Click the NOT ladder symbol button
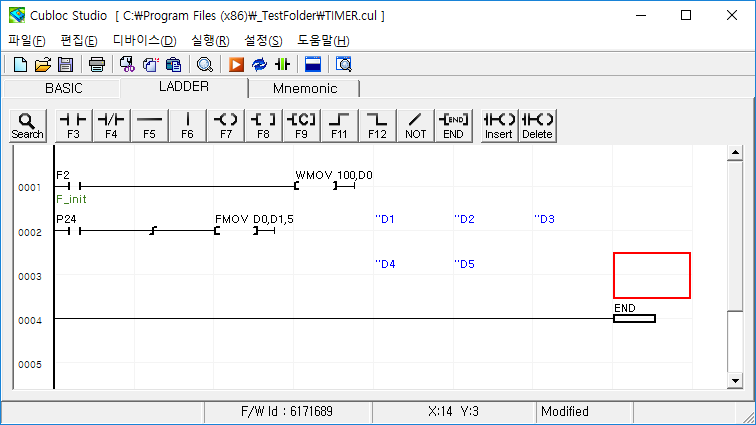 [415, 124]
